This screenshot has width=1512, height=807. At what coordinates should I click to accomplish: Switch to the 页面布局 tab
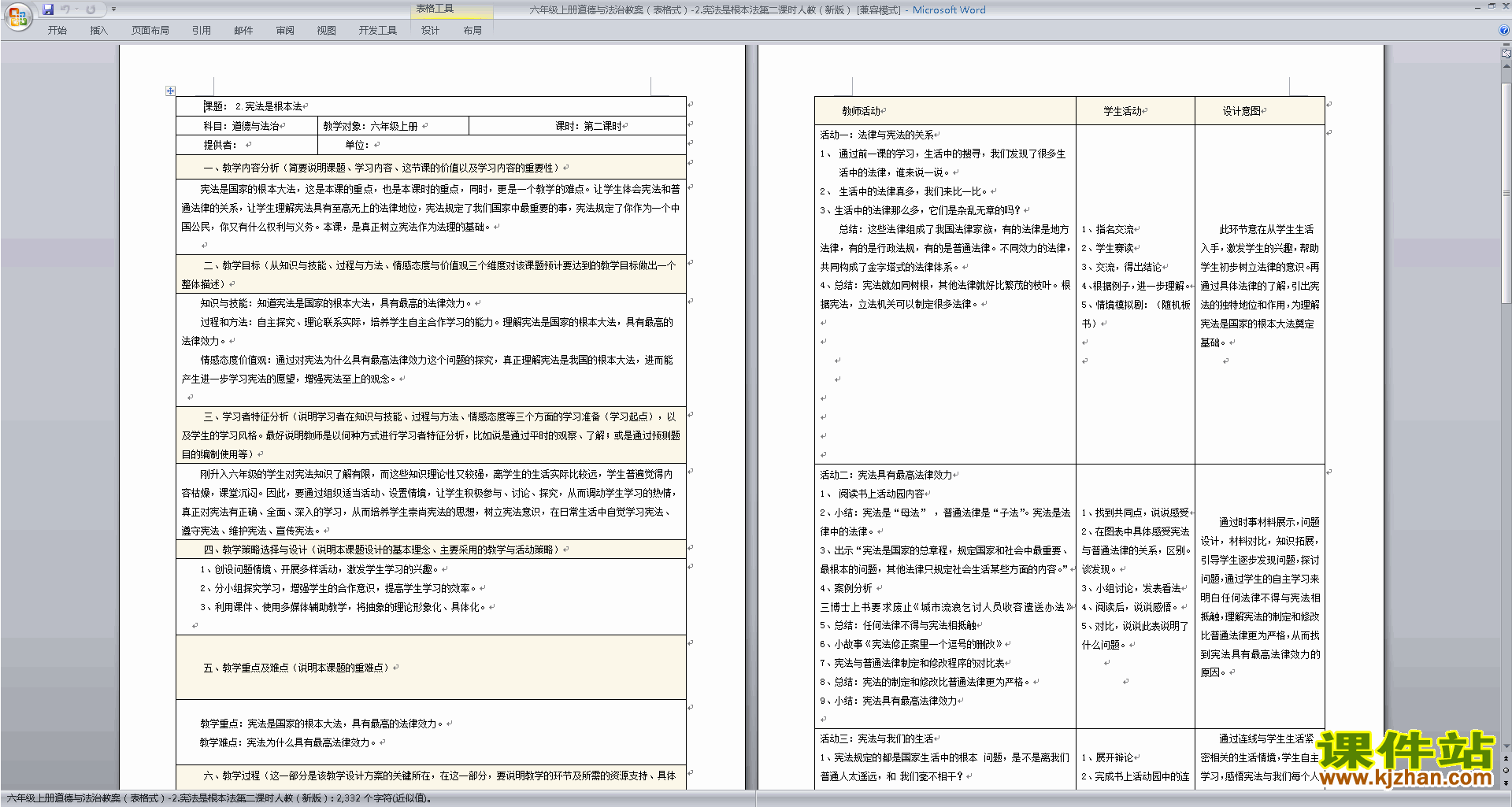coord(150,31)
